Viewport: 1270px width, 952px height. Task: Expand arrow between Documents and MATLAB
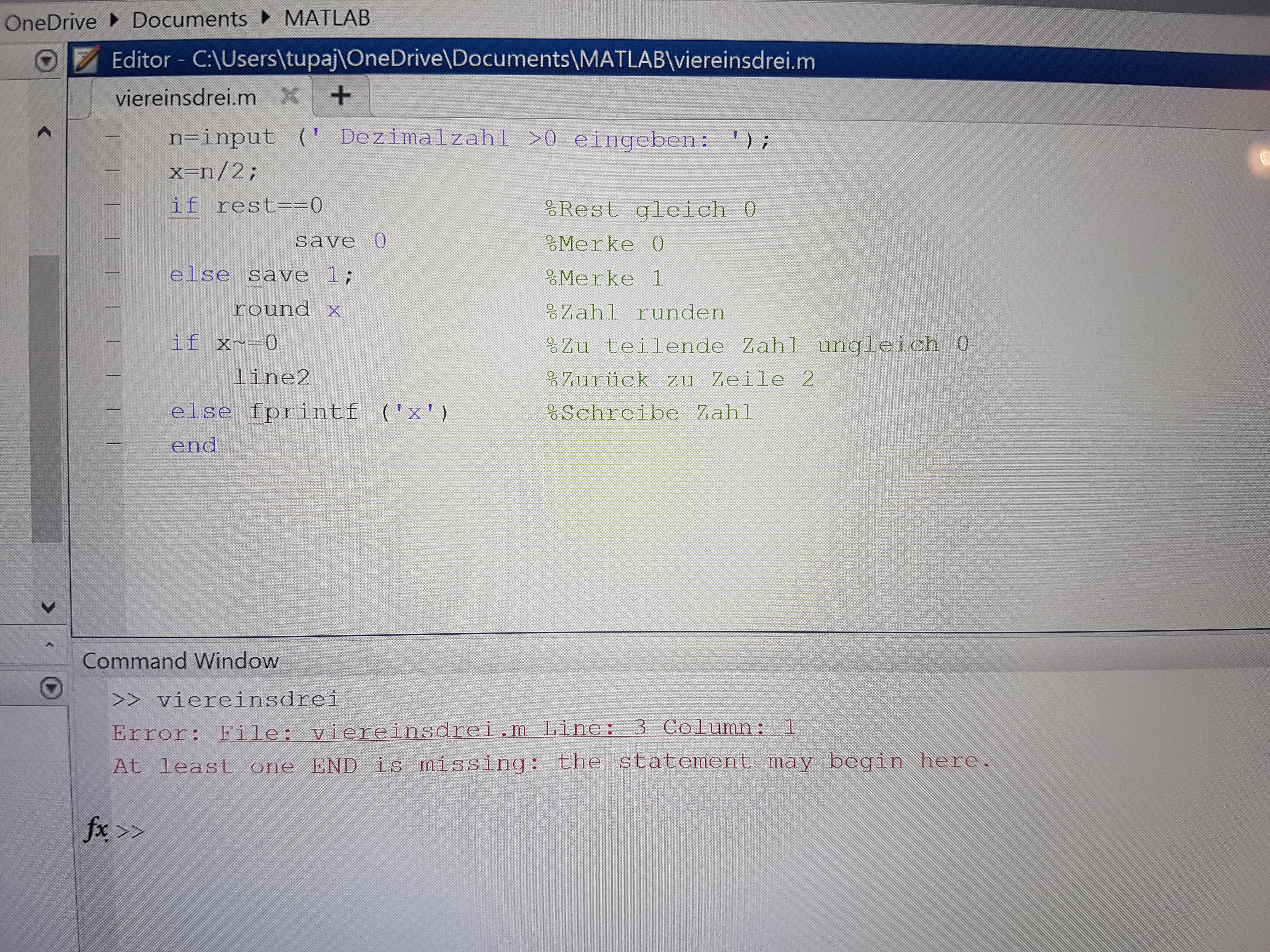coord(265,18)
